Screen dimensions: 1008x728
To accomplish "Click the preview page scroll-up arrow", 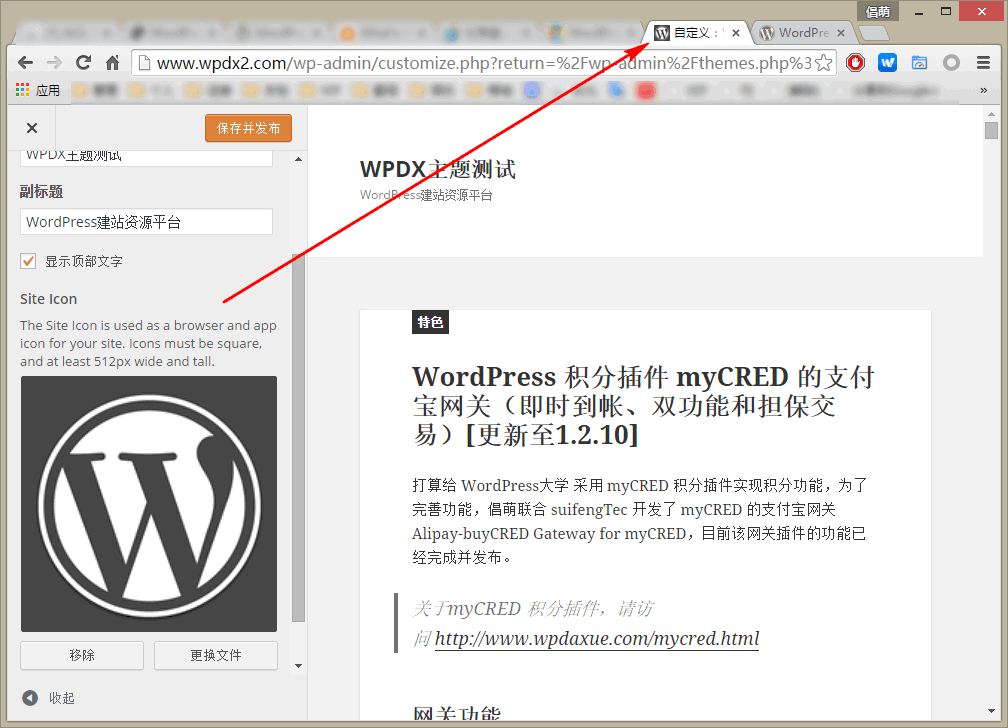I will [991, 113].
